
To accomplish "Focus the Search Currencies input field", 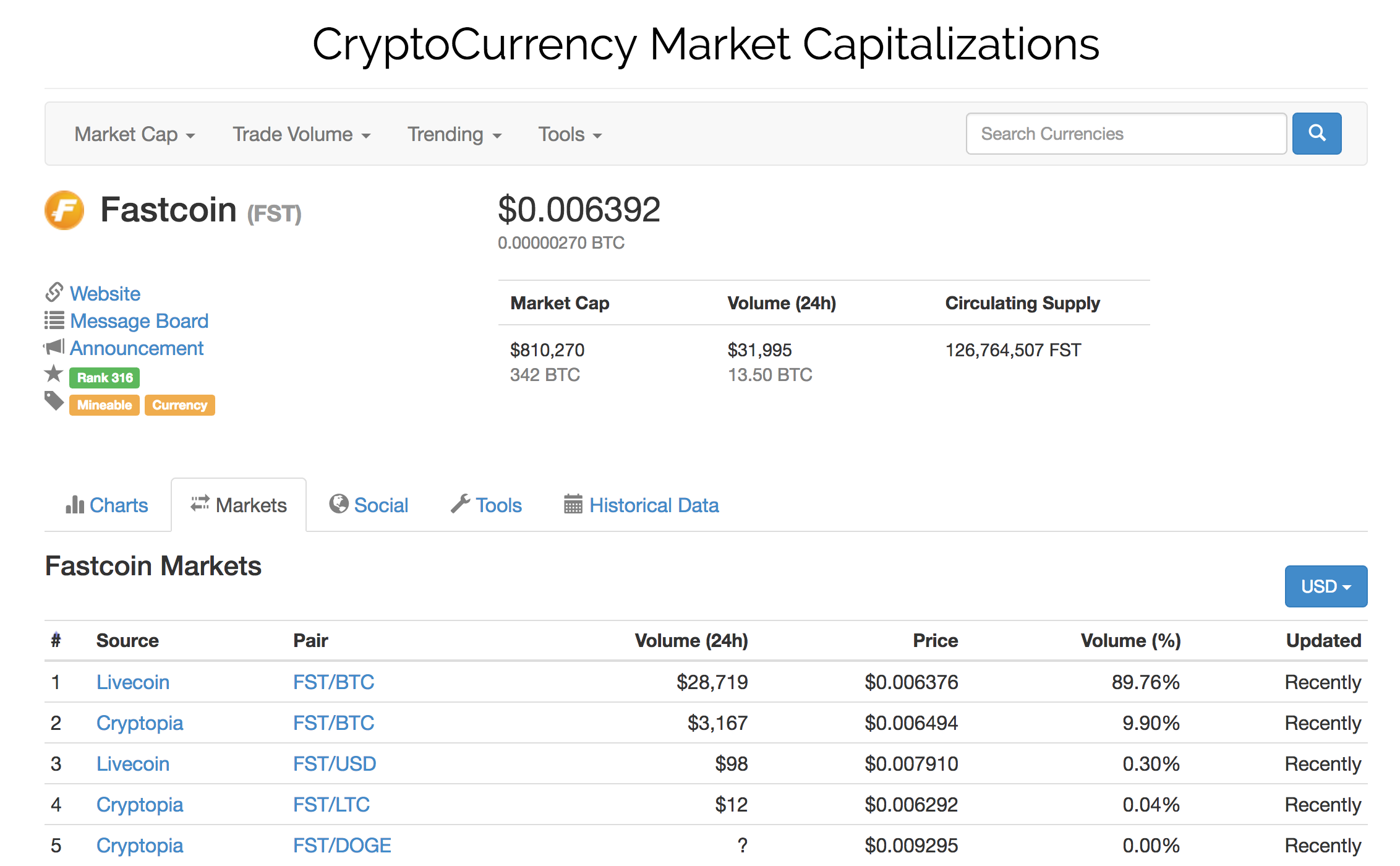I will 1125,134.
